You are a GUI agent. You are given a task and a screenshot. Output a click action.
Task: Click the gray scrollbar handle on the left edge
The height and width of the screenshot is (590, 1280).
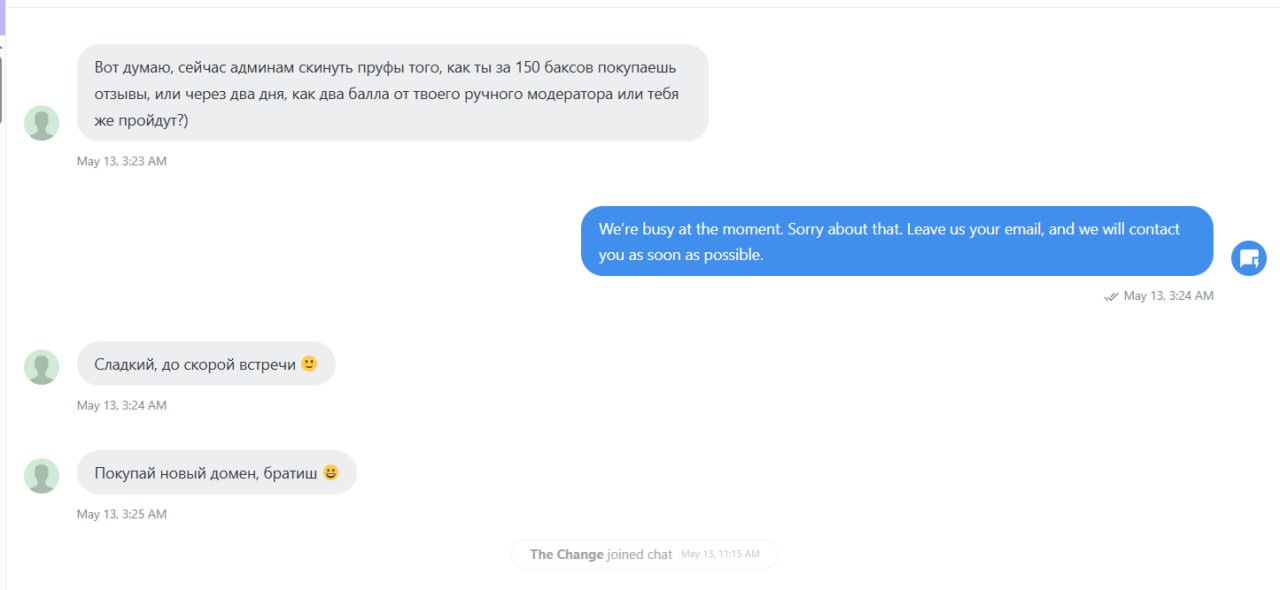tap(1, 90)
